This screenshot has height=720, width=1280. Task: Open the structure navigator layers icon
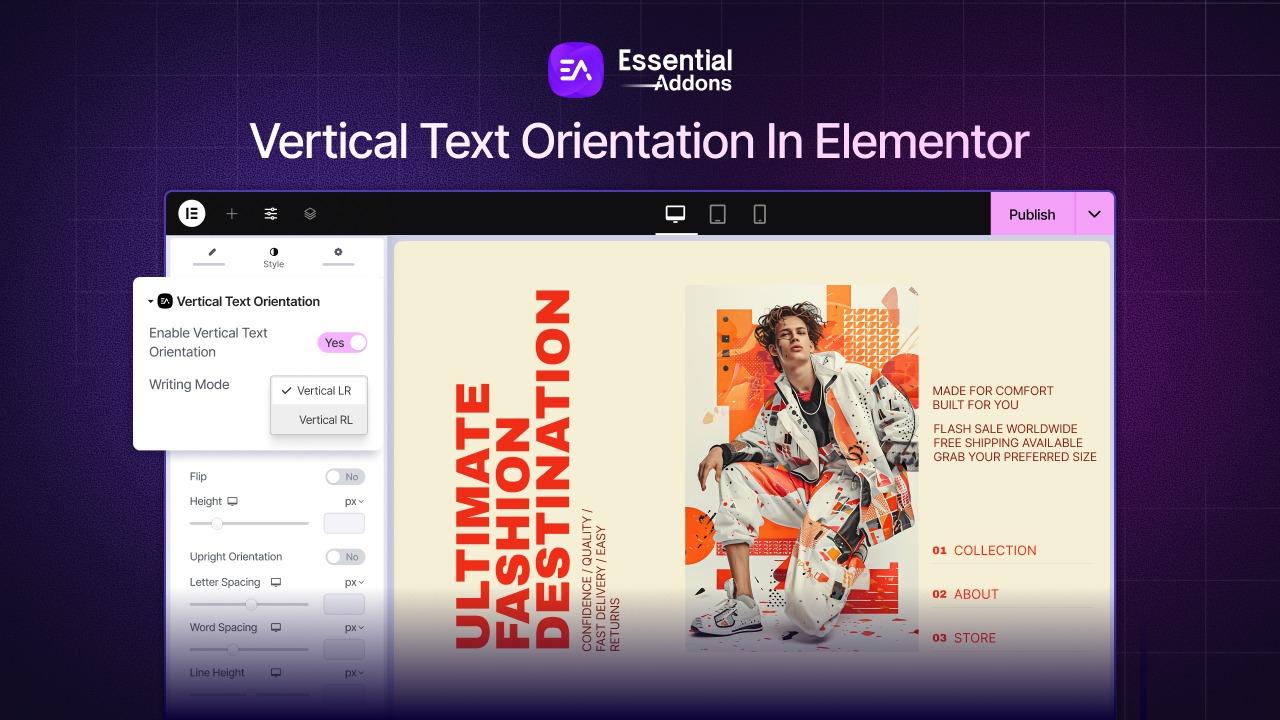tap(309, 213)
